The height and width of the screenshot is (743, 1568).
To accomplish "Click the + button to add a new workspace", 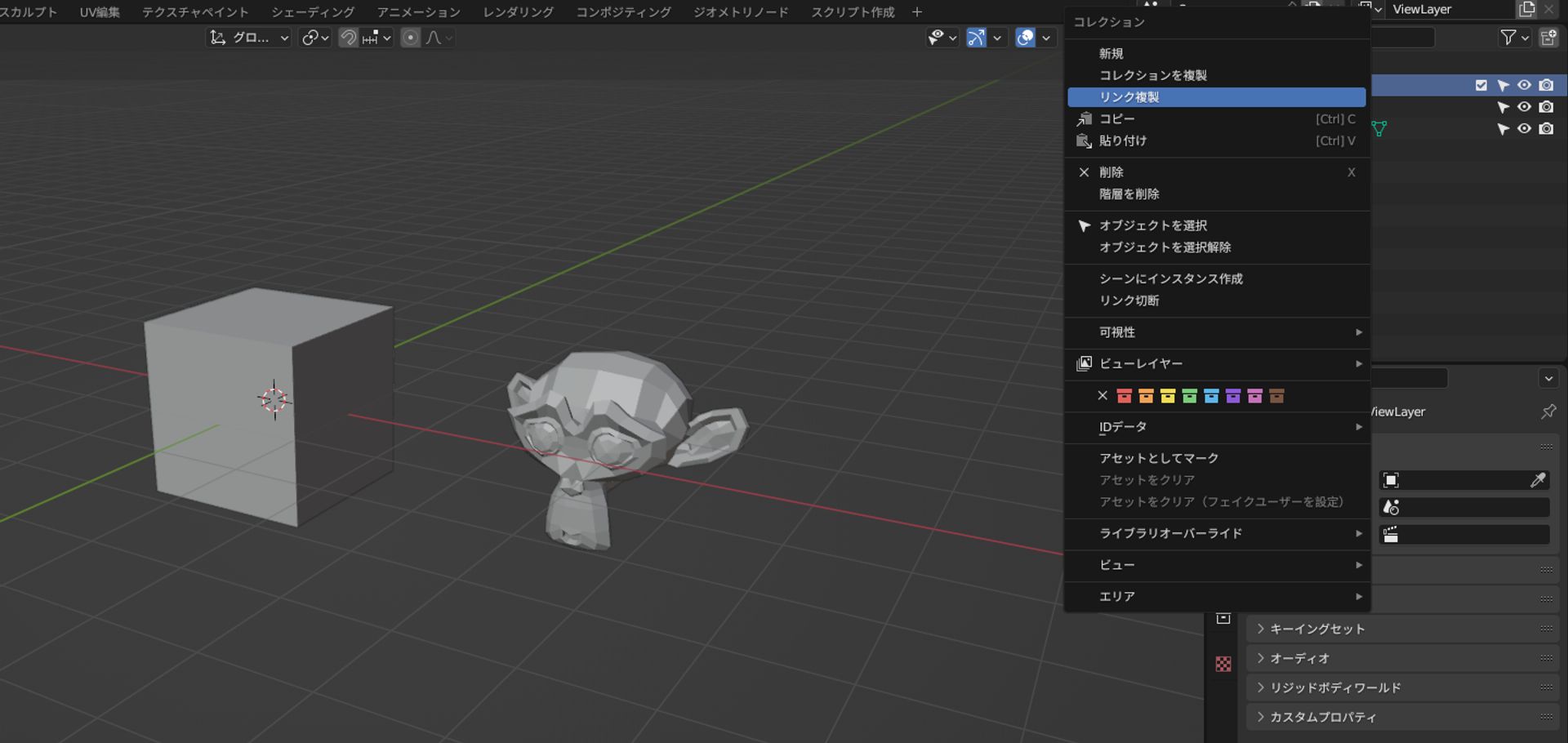I will (x=916, y=11).
